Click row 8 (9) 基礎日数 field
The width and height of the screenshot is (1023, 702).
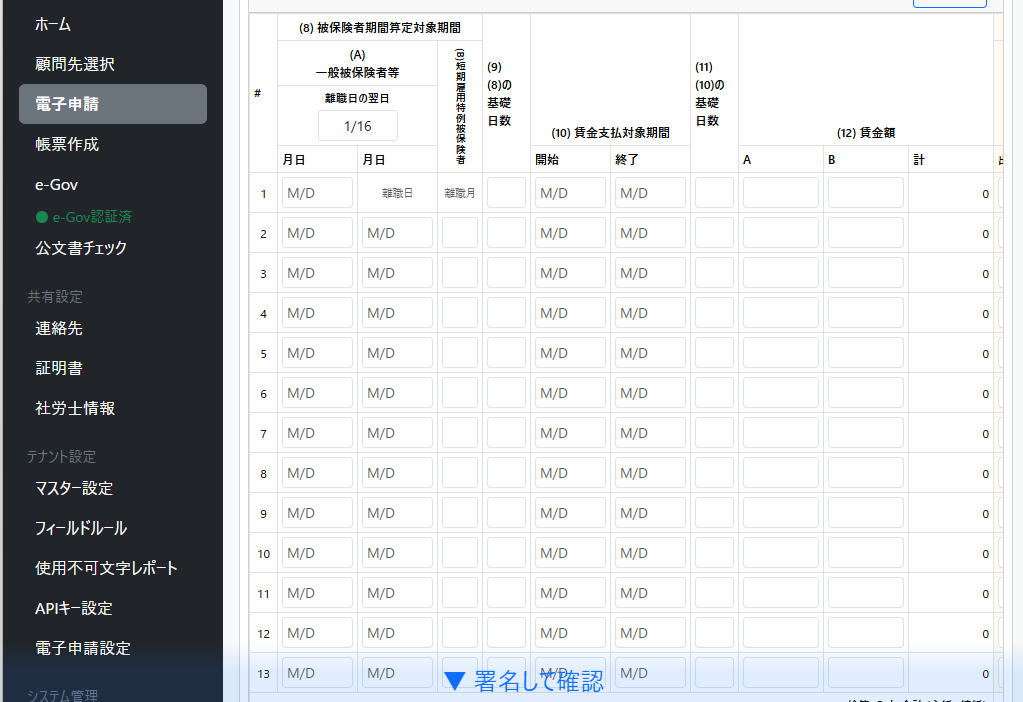pos(506,473)
